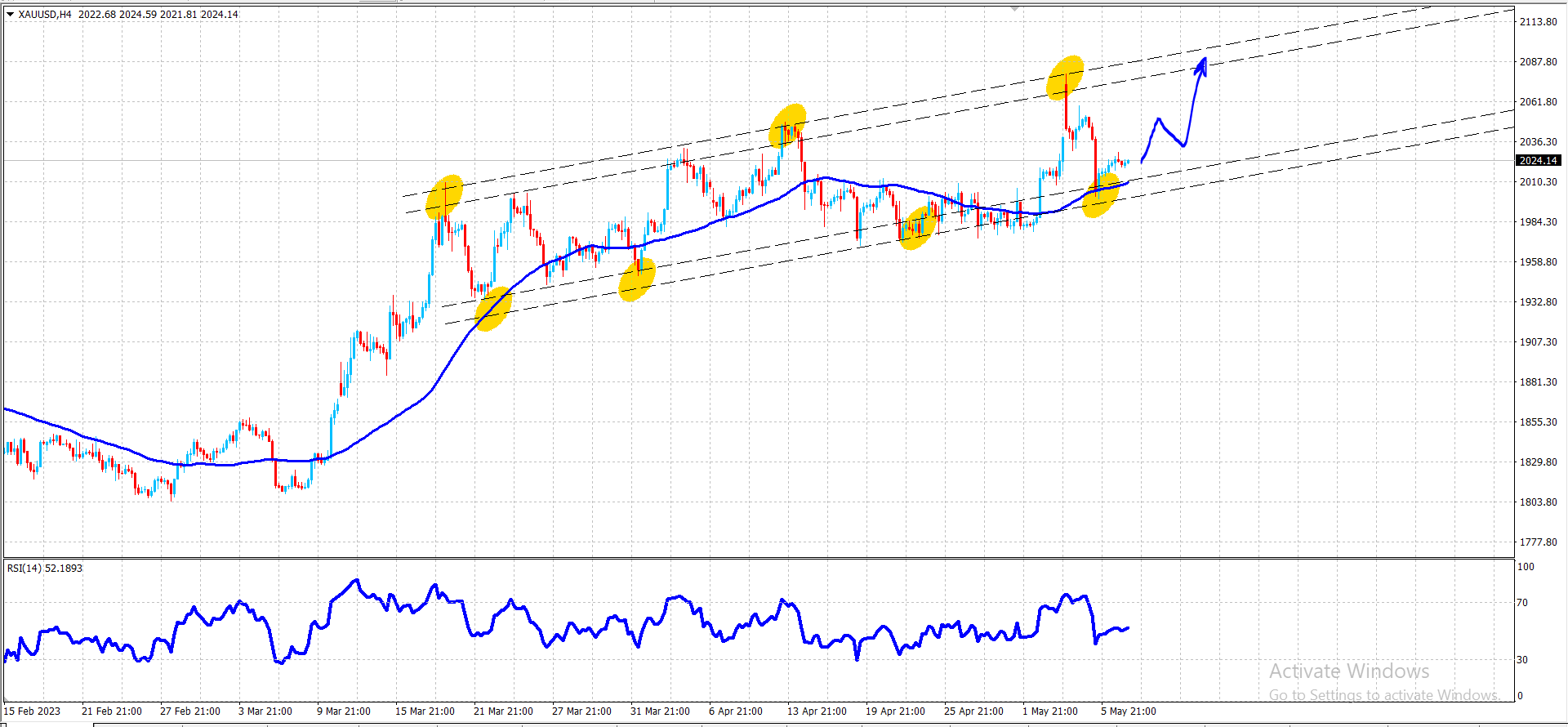The width and height of the screenshot is (1568, 727).
Task: Click the 15 Mar 21:00 time label
Action: [x=425, y=711]
